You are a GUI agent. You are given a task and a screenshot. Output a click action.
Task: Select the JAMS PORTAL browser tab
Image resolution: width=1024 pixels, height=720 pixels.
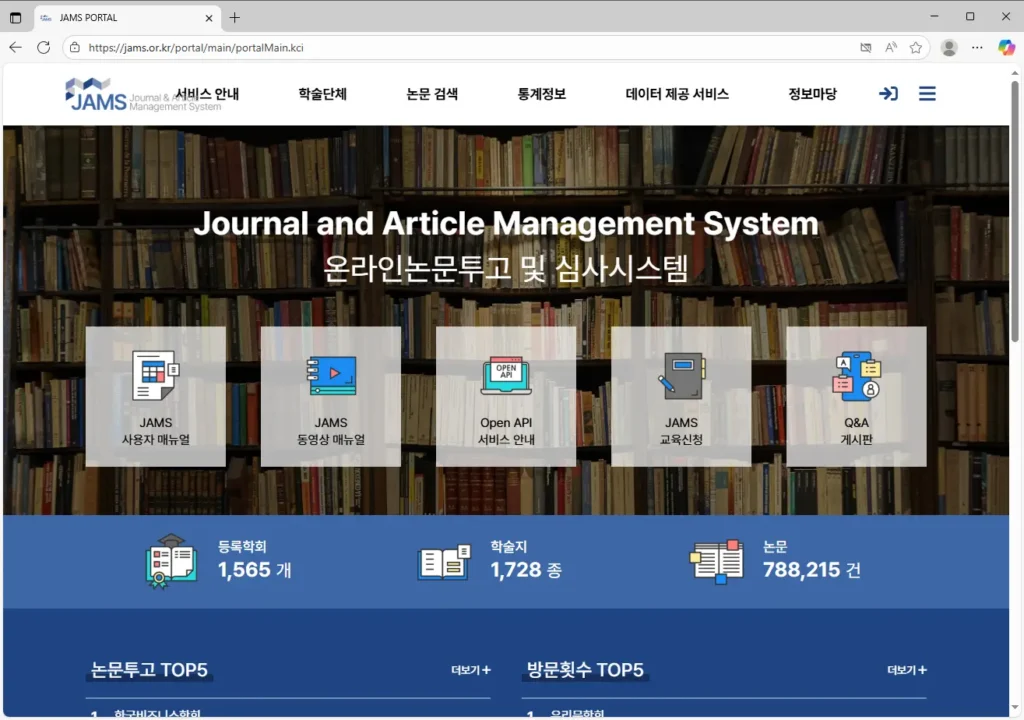(x=127, y=18)
